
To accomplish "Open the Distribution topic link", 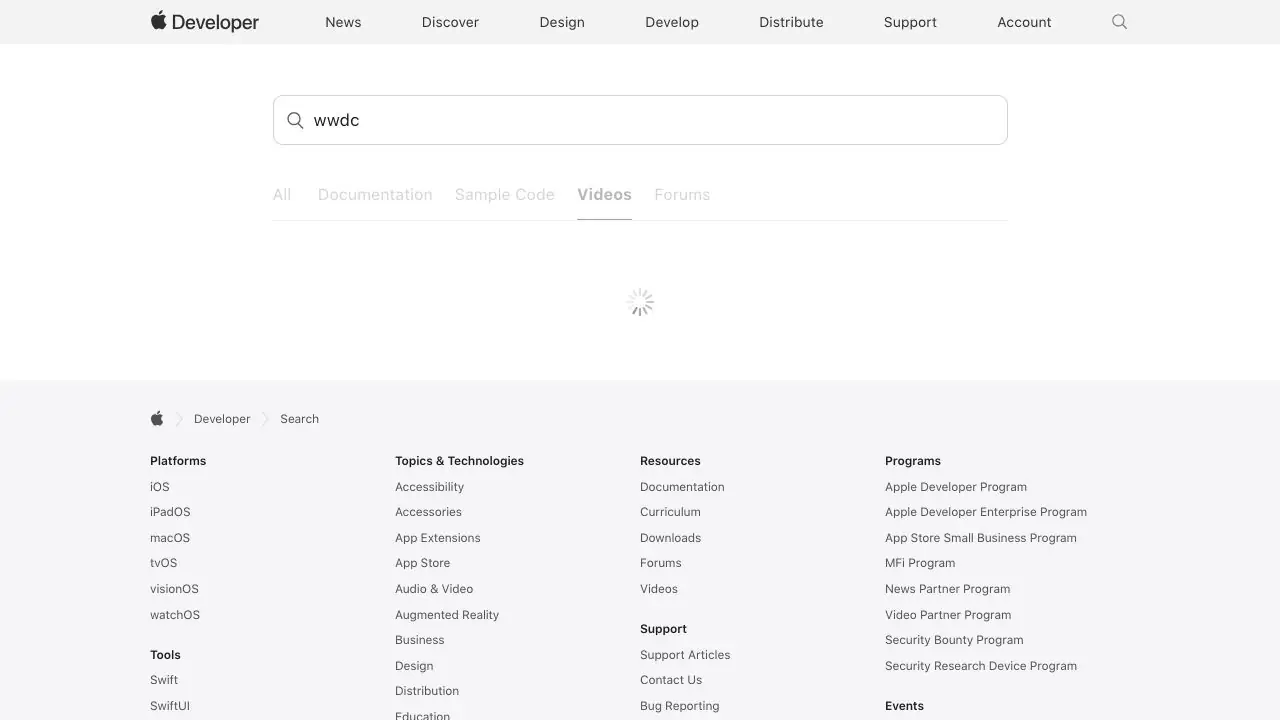I will (427, 691).
